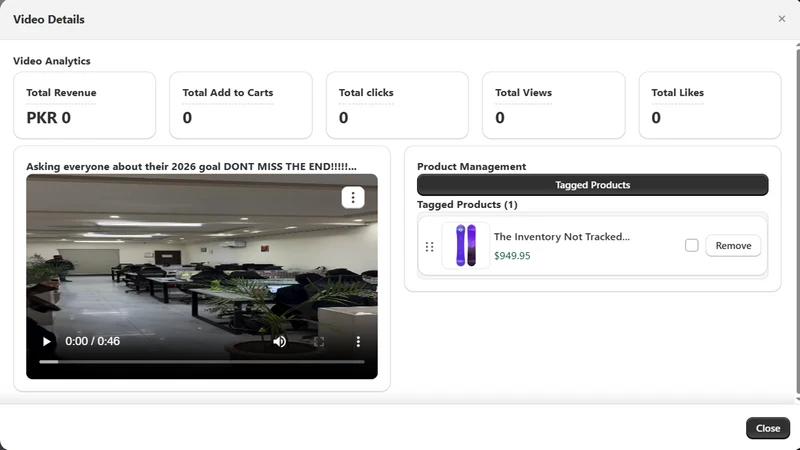Click the Close button at bottom
This screenshot has width=800, height=450.
768,428
